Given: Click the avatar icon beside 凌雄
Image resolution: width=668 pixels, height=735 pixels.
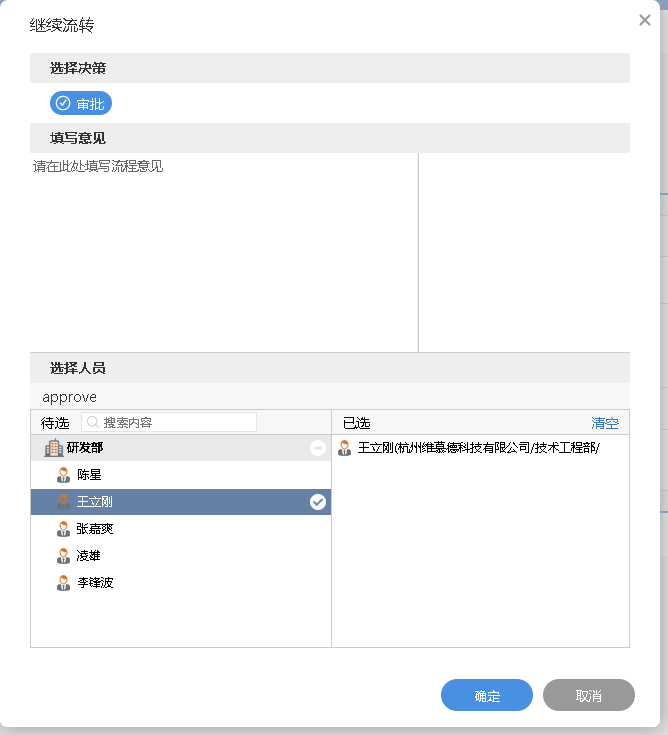Looking at the screenshot, I should (x=64, y=556).
